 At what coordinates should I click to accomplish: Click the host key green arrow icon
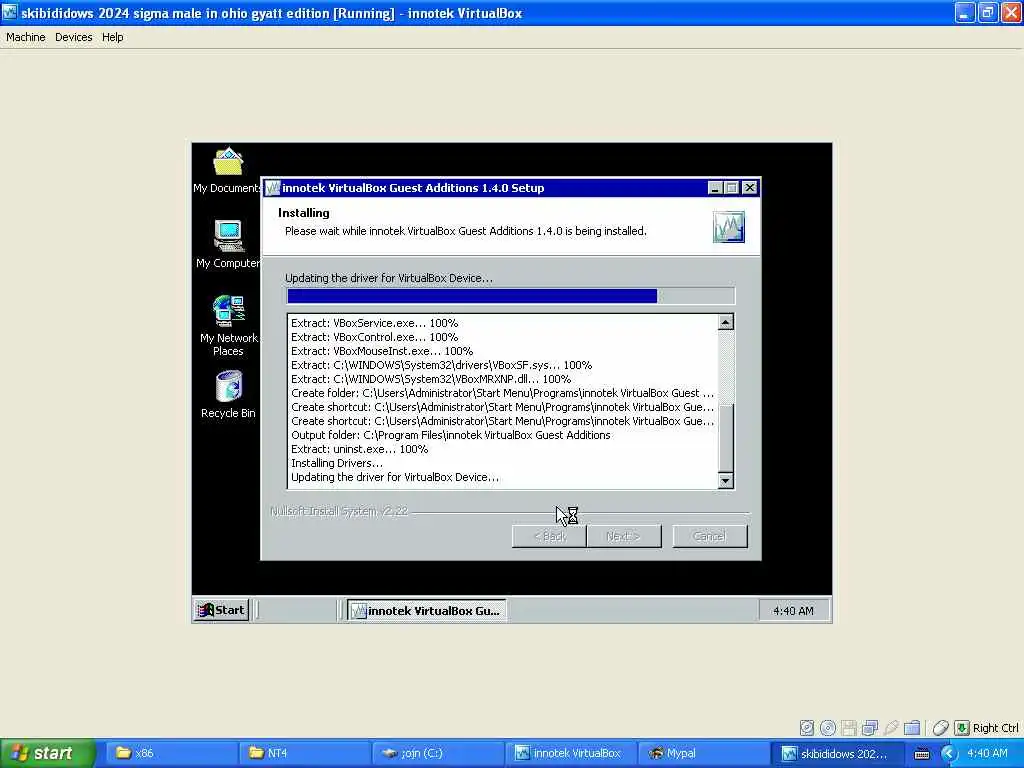[x=961, y=728]
